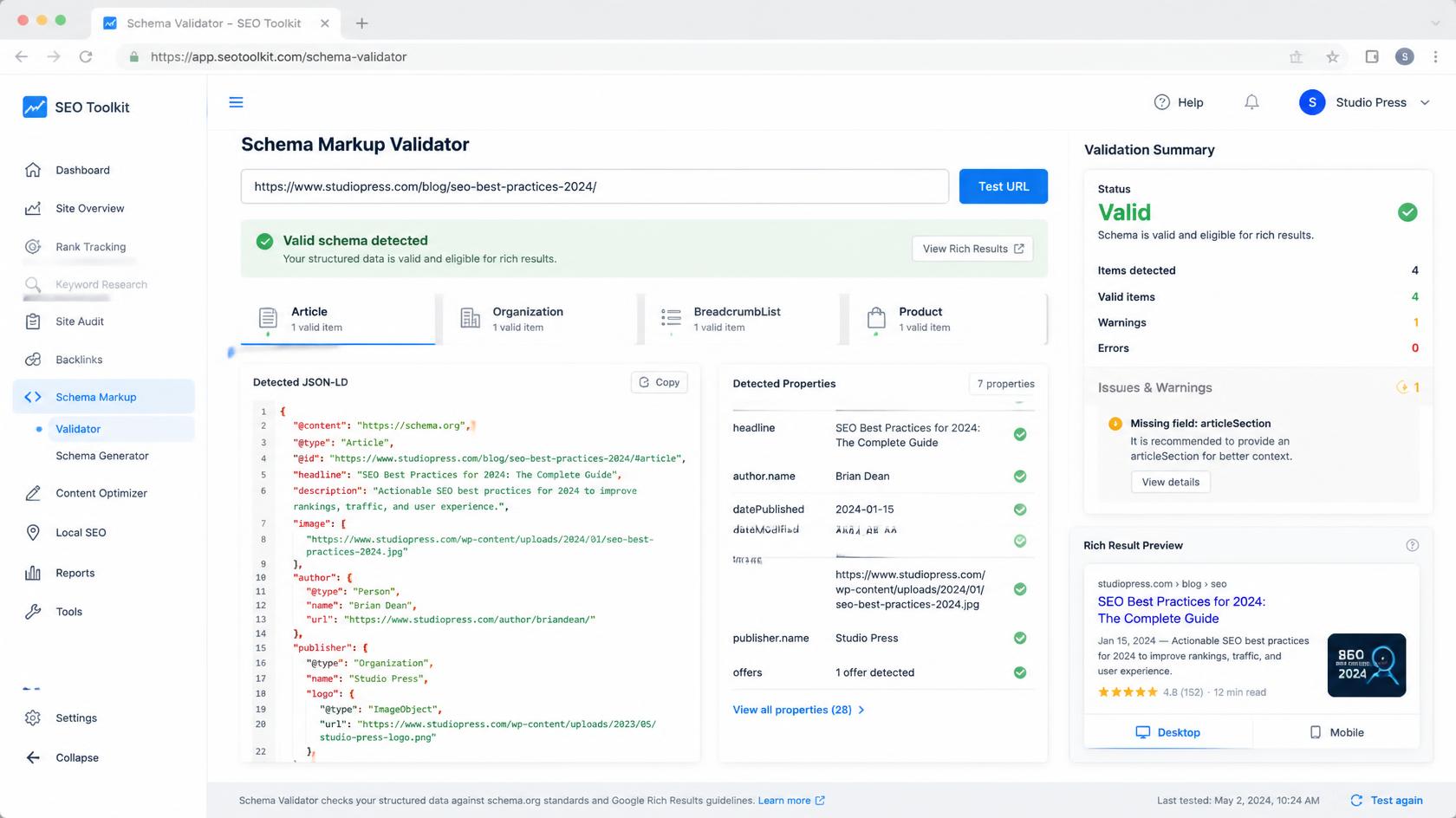
Task: Expand View all properties chevron
Action: pos(861,710)
